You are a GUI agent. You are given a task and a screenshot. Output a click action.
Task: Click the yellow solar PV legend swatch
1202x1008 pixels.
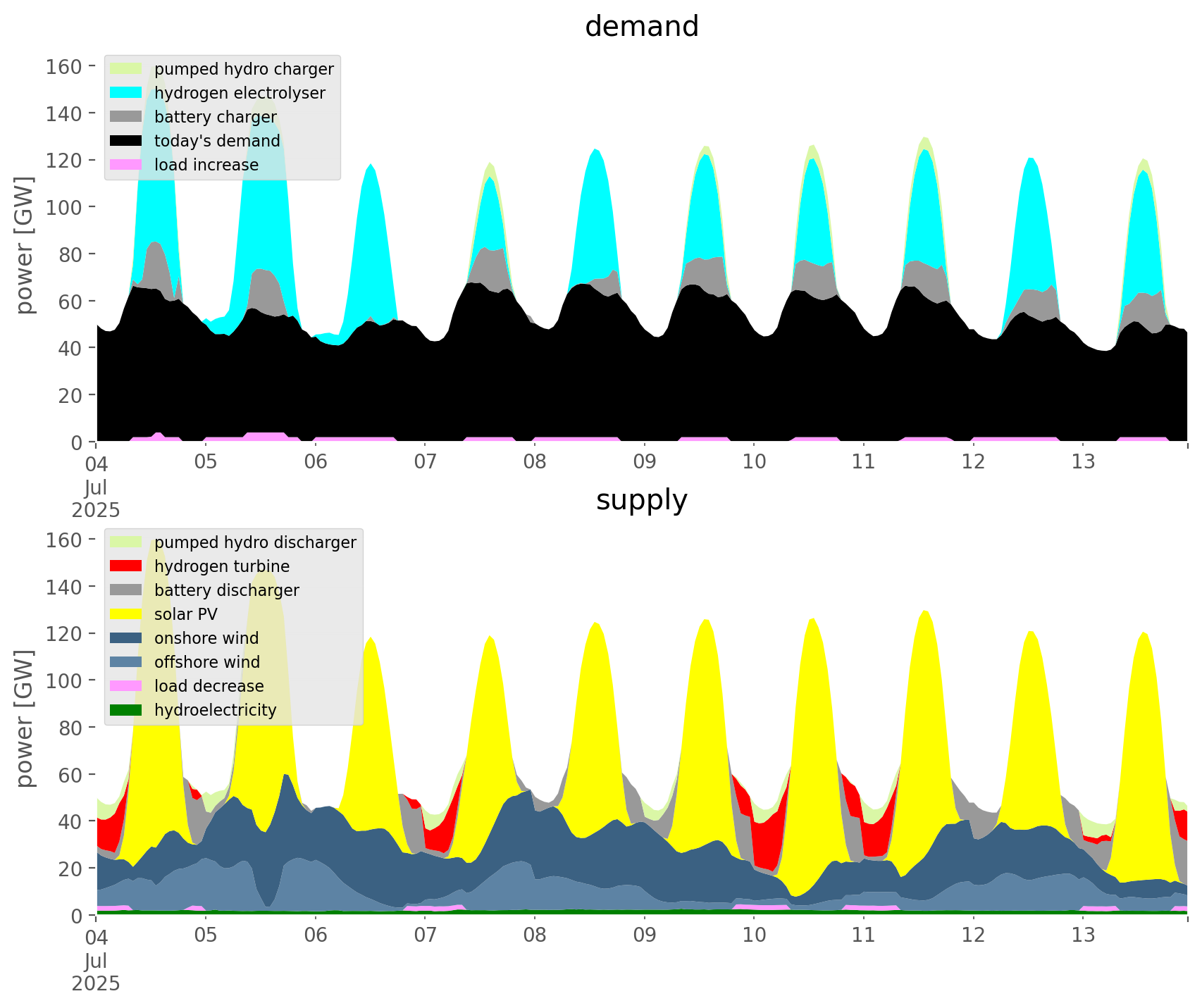(x=126, y=614)
